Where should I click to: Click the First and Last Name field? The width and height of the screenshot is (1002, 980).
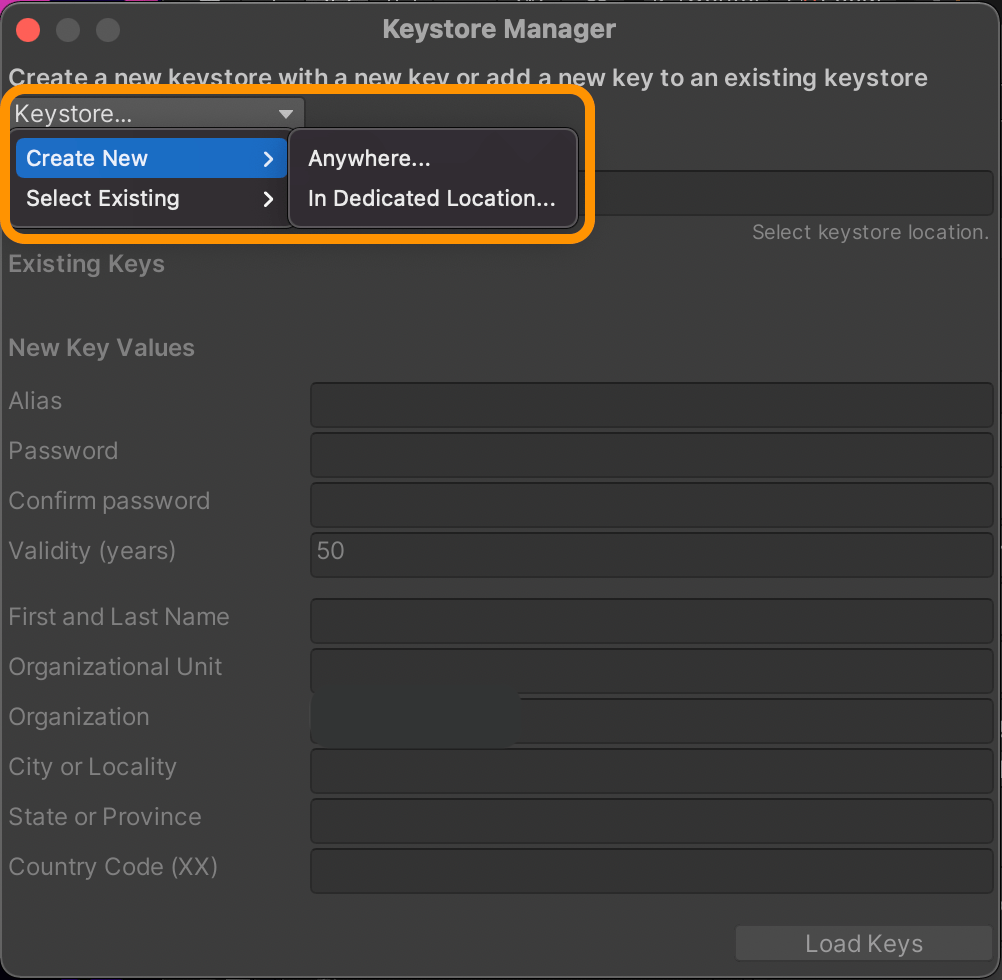(650, 620)
